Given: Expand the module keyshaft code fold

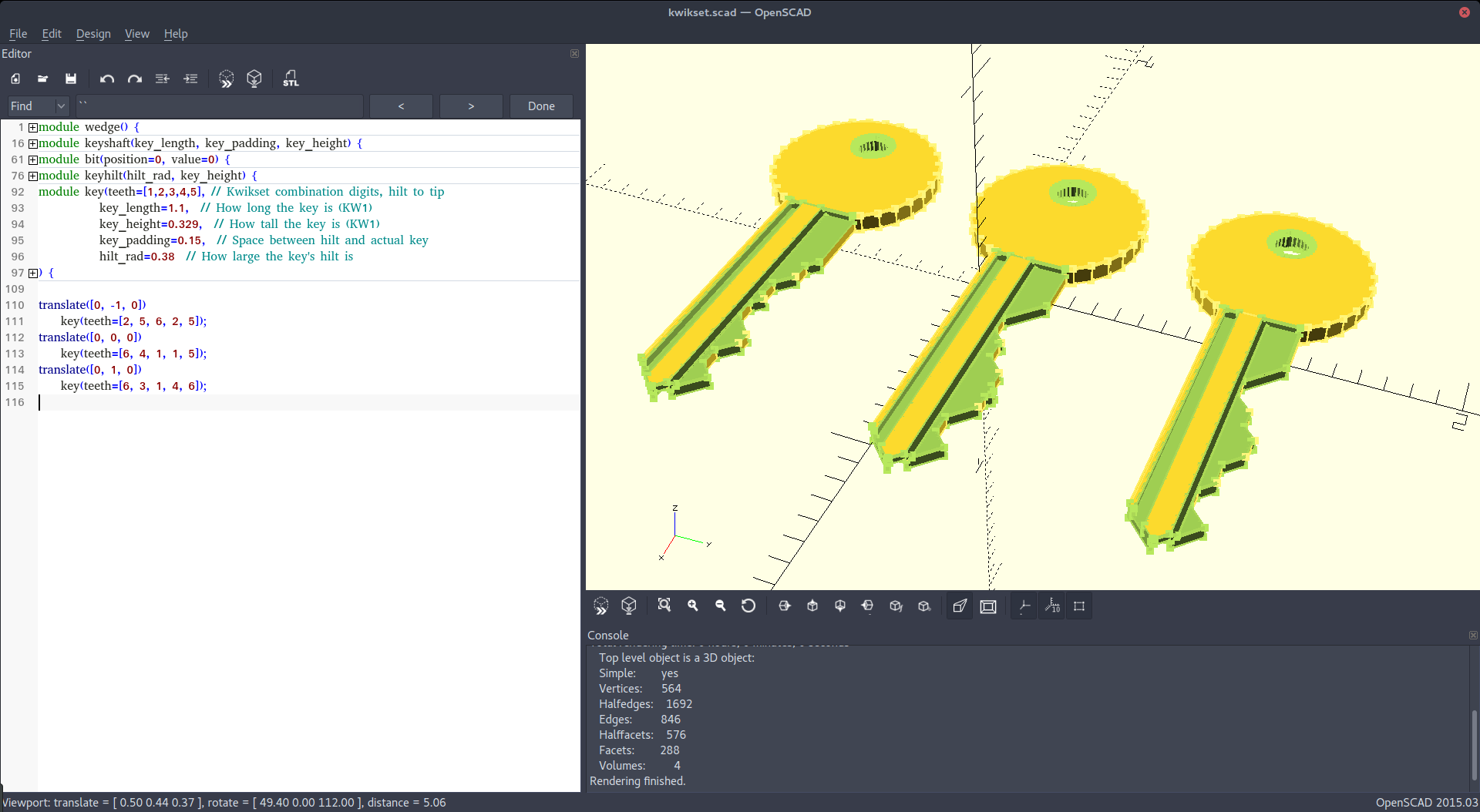Looking at the screenshot, I should pos(33,143).
